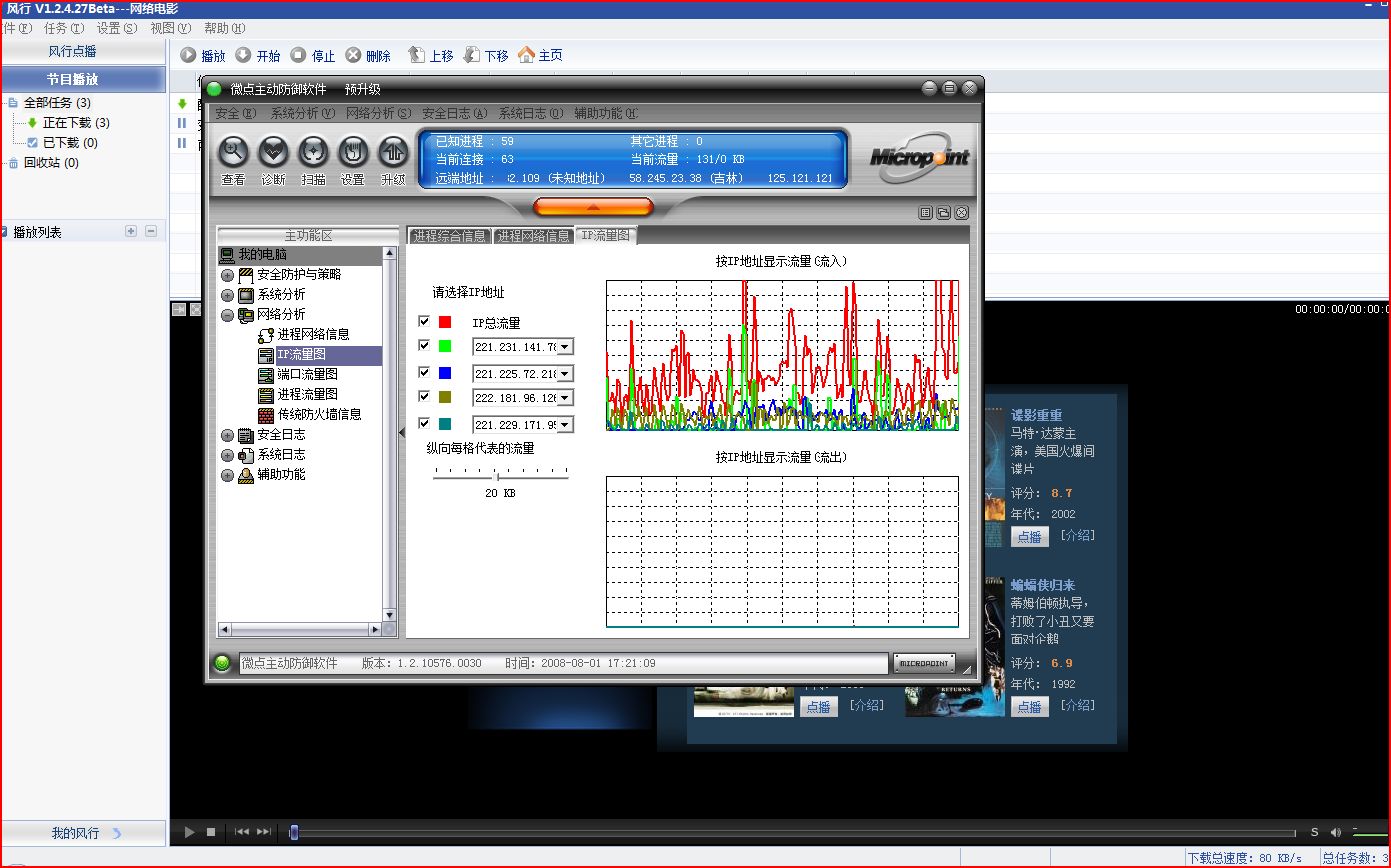Open the 系统分析(V) menu
The width and height of the screenshot is (1391, 868).
click(302, 113)
